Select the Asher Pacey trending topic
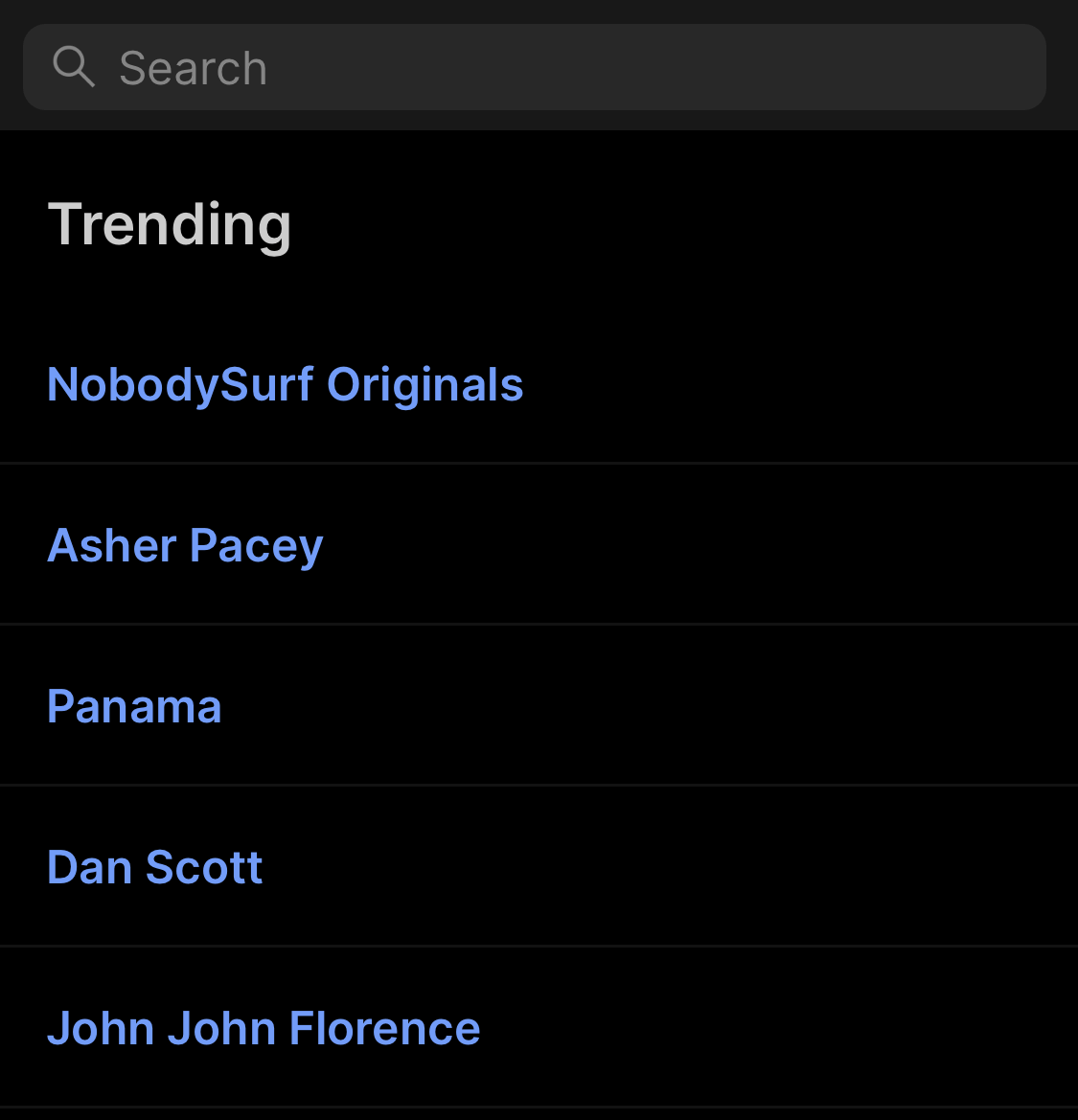Viewport: 1078px width, 1120px height. click(185, 546)
